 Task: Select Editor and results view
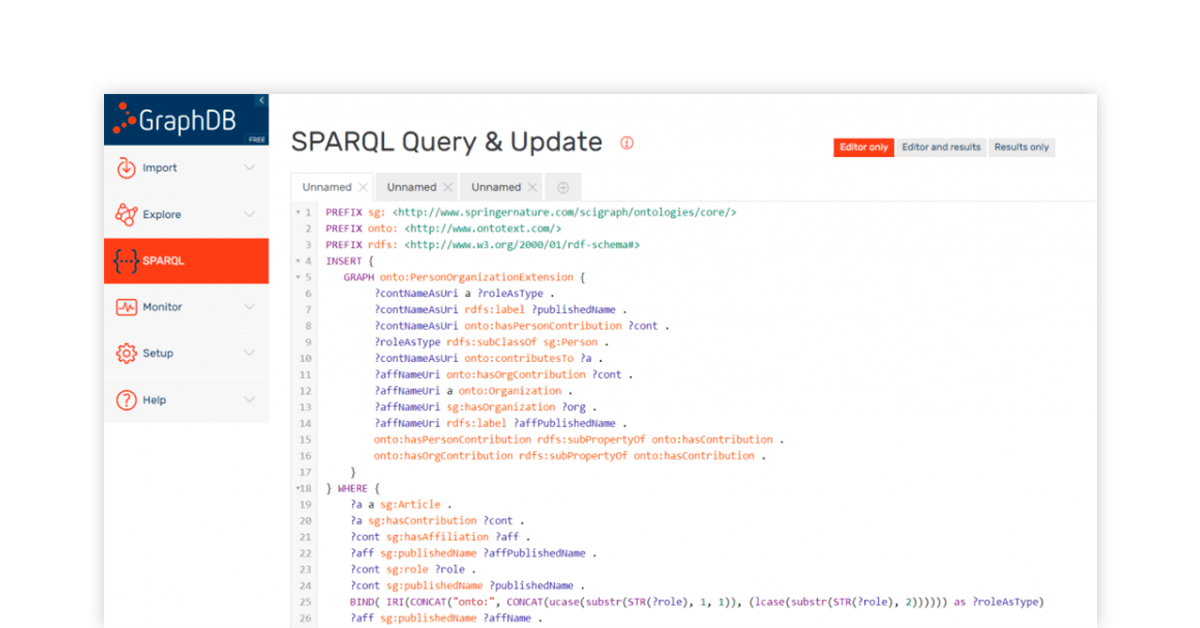click(x=941, y=147)
